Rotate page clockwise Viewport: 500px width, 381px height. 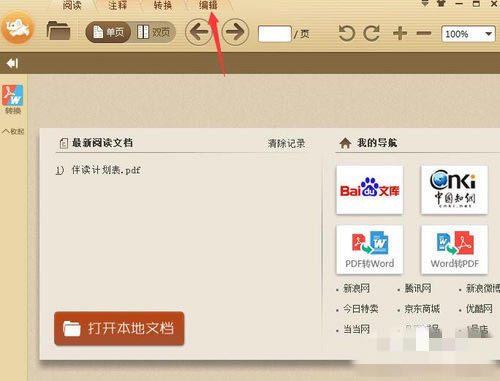[372, 33]
